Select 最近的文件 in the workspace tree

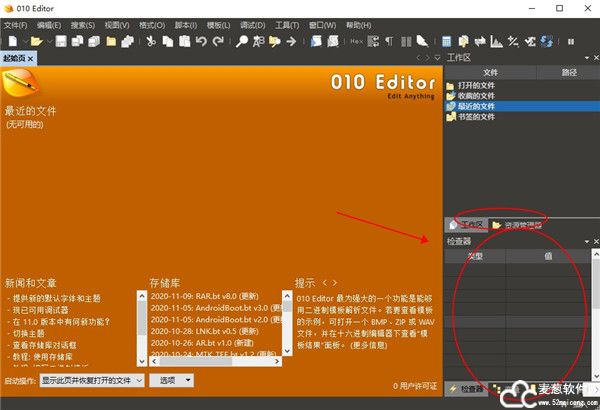pos(476,106)
